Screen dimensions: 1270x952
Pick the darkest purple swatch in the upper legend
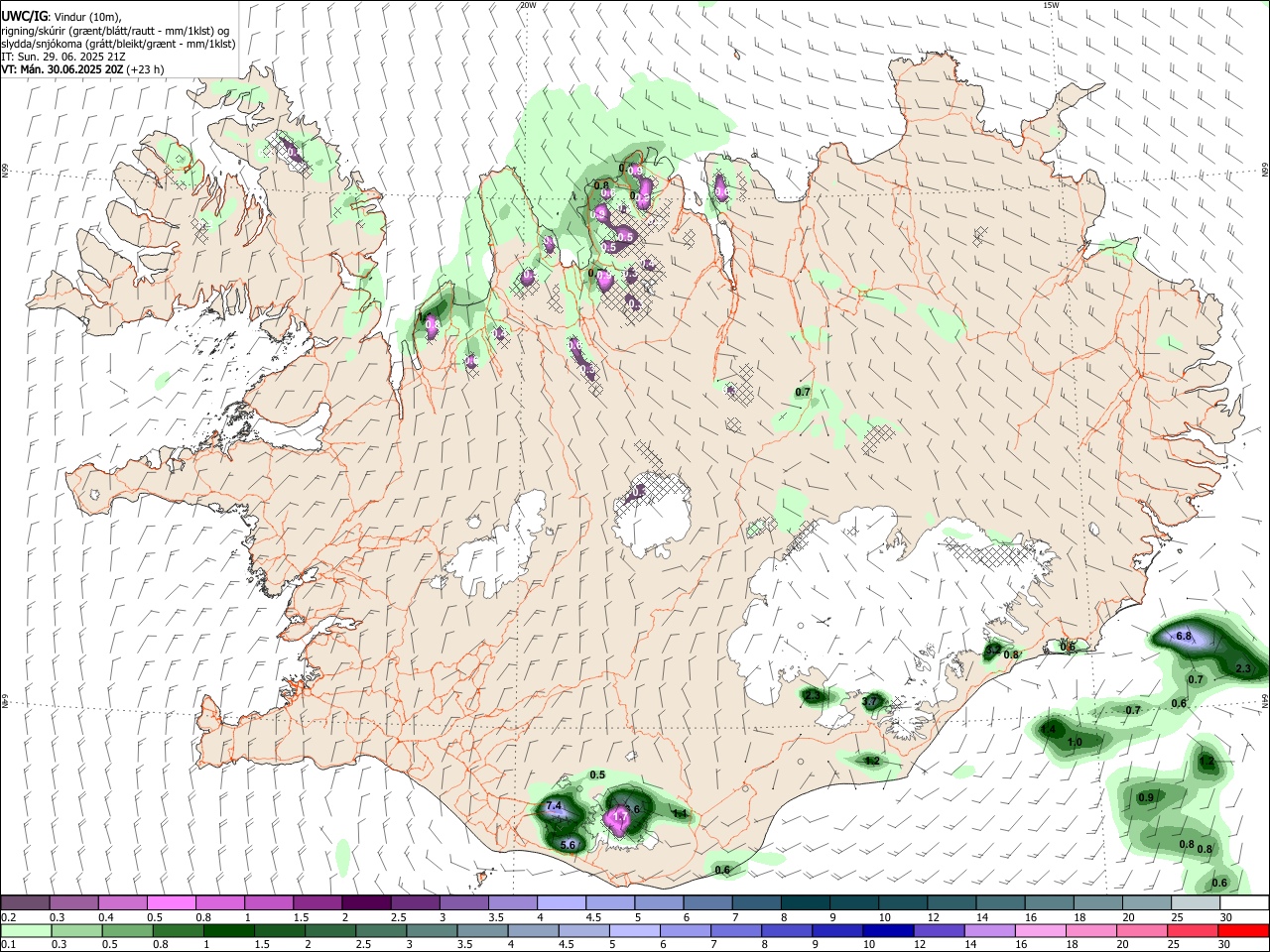coord(366,903)
